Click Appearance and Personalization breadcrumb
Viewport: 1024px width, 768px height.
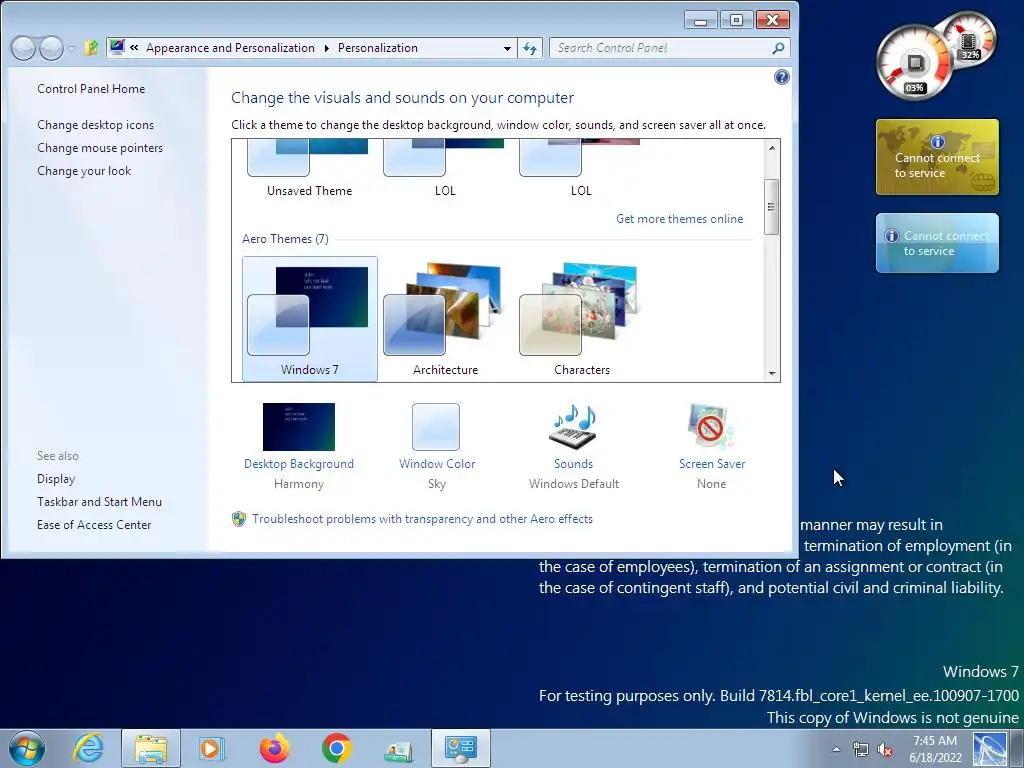coord(230,48)
